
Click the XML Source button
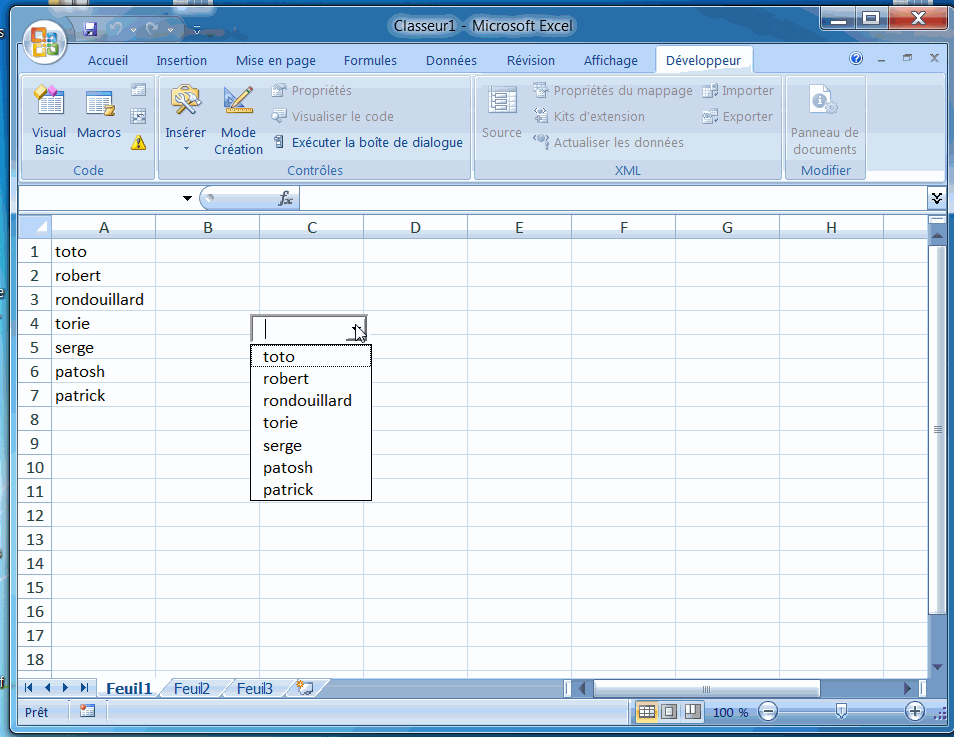(x=502, y=113)
